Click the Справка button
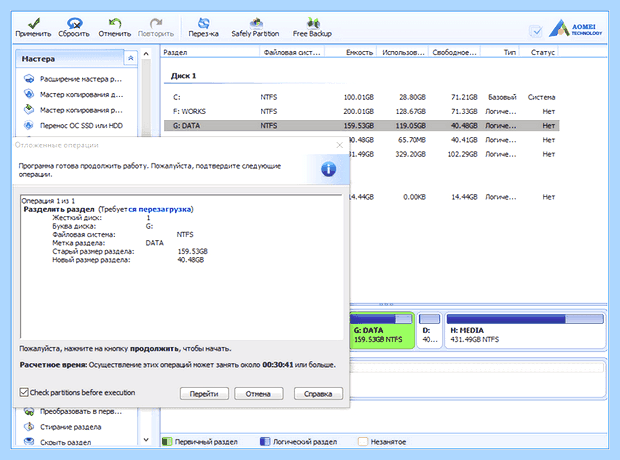 (318, 394)
